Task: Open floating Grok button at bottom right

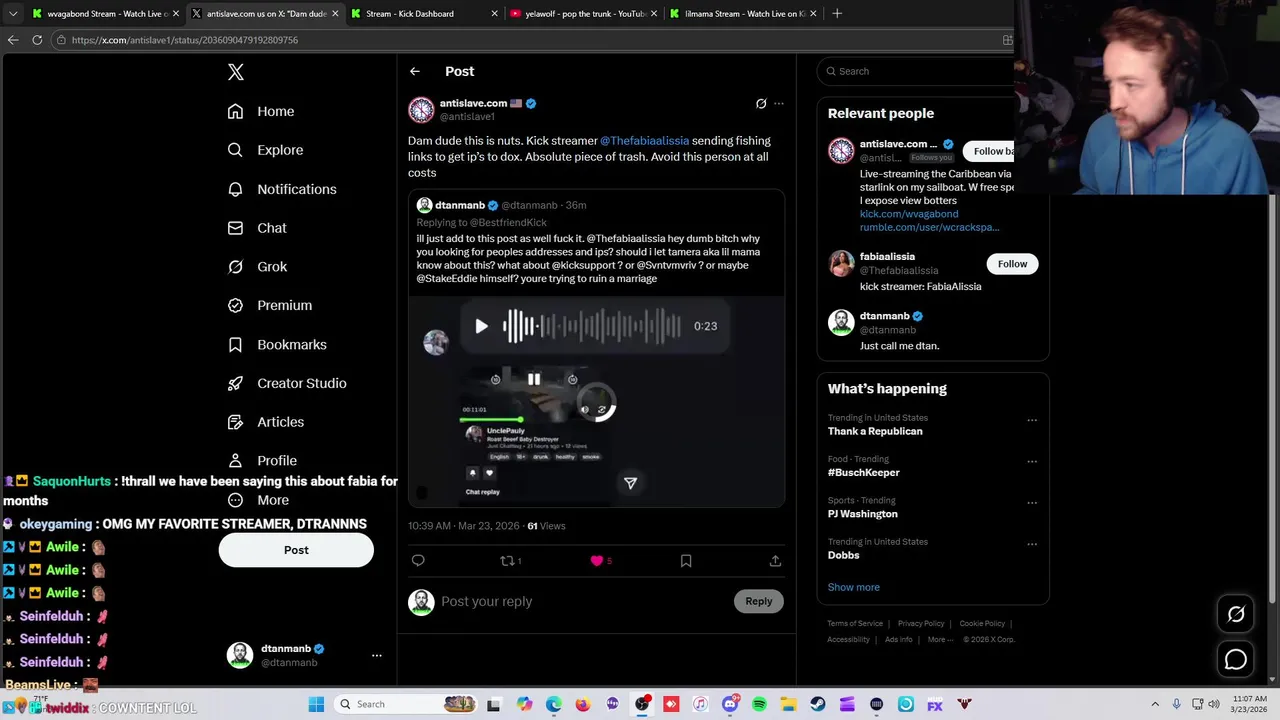Action: [x=1236, y=615]
